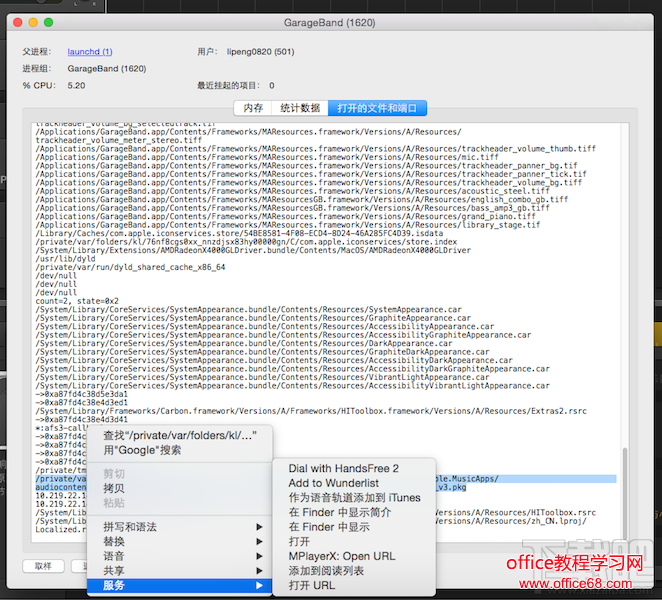Click the trackheader_volume_meter_stereo.tiff line

[119, 140]
